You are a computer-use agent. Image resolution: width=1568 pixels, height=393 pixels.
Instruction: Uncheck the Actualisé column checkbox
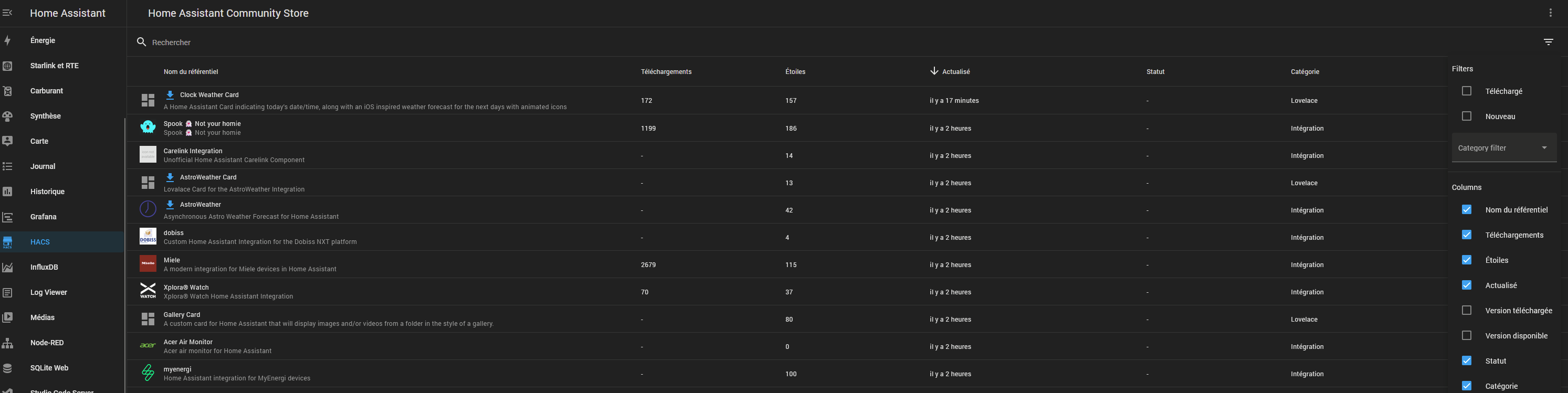[x=1466, y=285]
